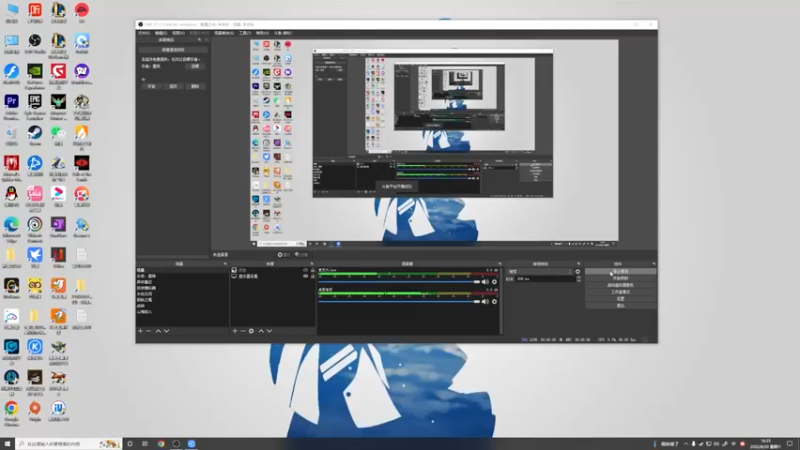The width and height of the screenshot is (800, 450).
Task: Expand the scene transition type dropdown
Action: tap(540, 272)
